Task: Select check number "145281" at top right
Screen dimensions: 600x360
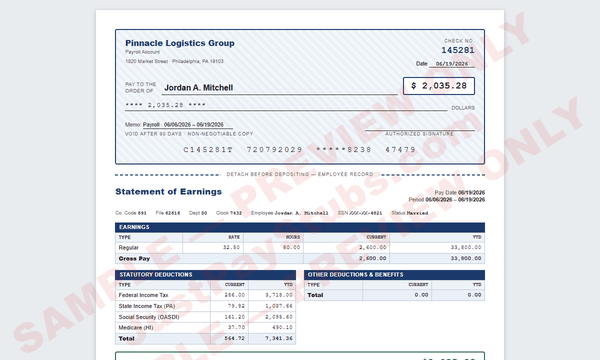Action: [458, 50]
